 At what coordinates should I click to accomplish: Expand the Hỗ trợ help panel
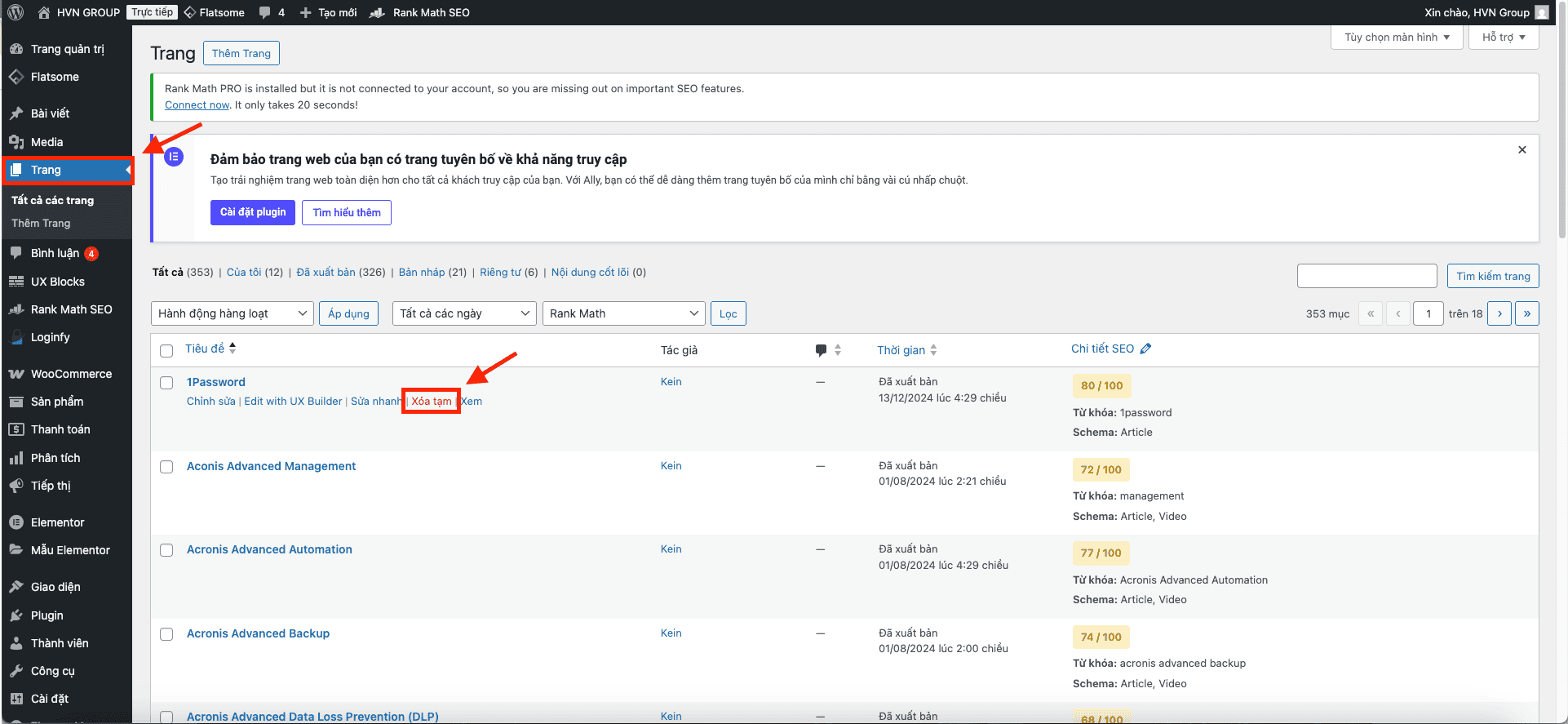pyautogui.click(x=1504, y=38)
